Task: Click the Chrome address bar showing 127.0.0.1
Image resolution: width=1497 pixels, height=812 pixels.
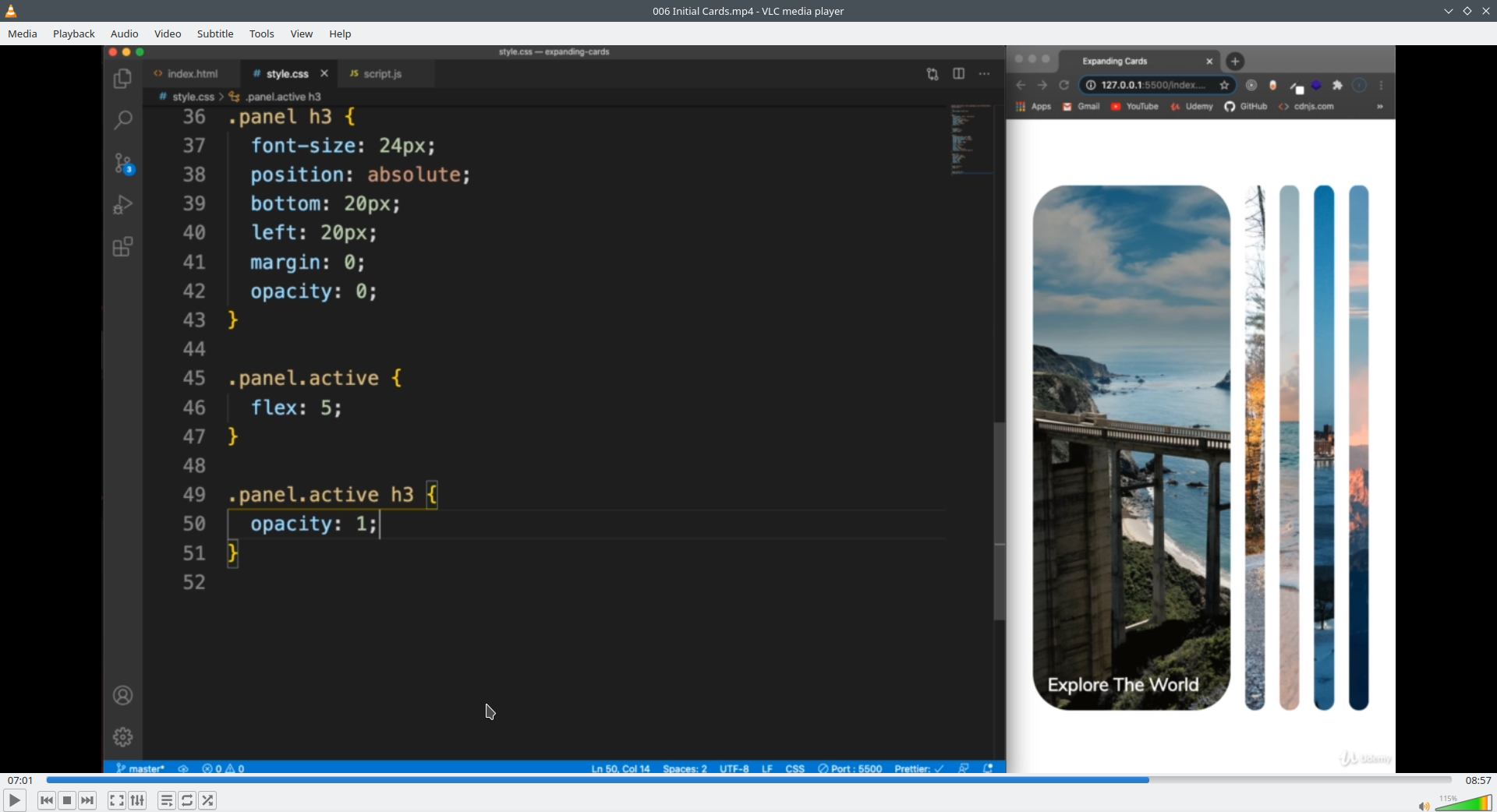Action: [1156, 85]
